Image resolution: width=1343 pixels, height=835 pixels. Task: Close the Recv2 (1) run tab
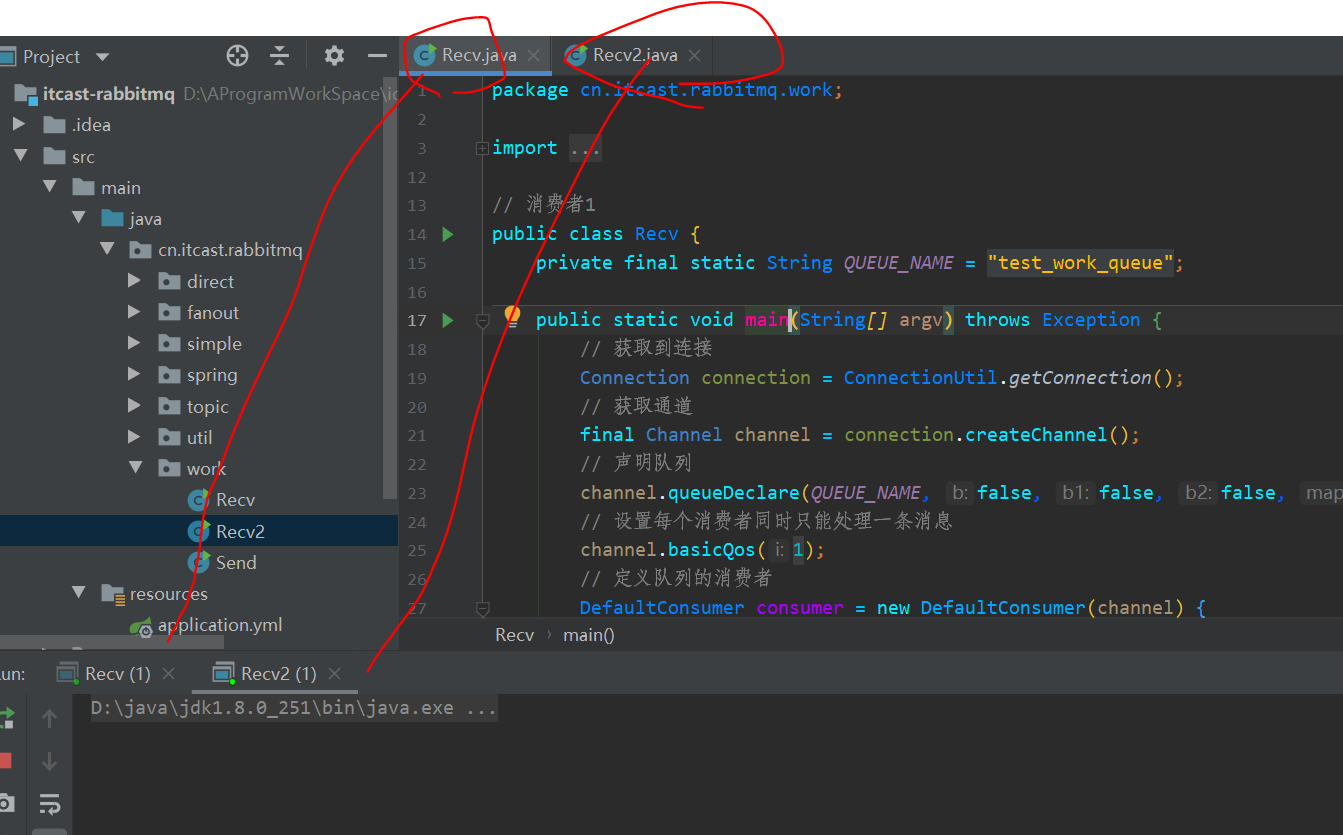pyautogui.click(x=334, y=674)
